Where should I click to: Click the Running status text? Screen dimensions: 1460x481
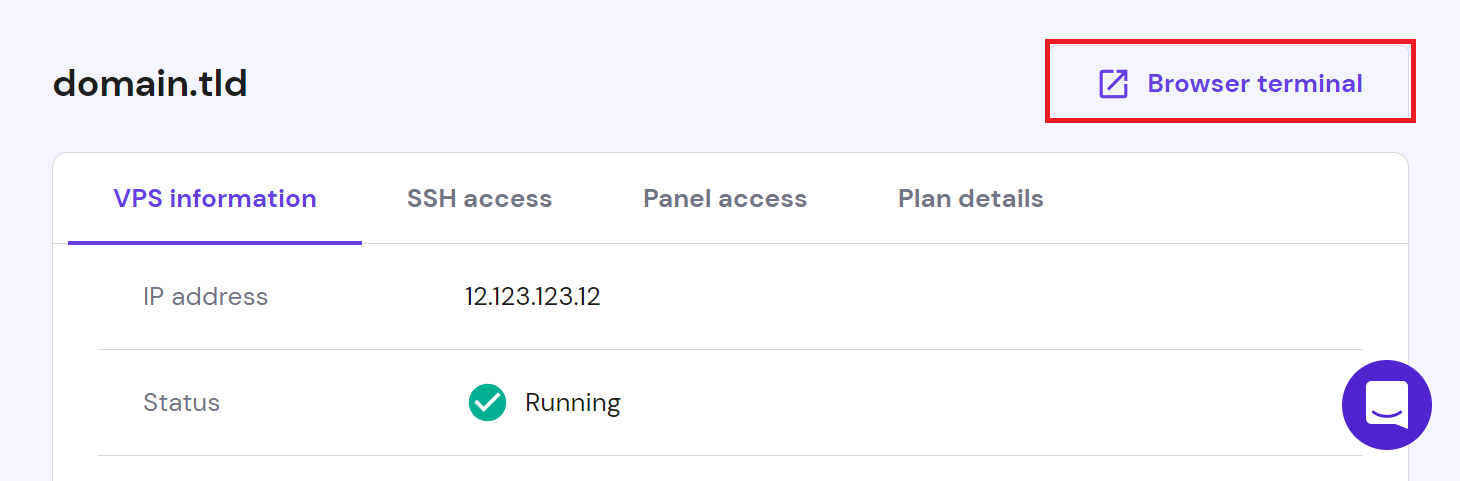[572, 403]
